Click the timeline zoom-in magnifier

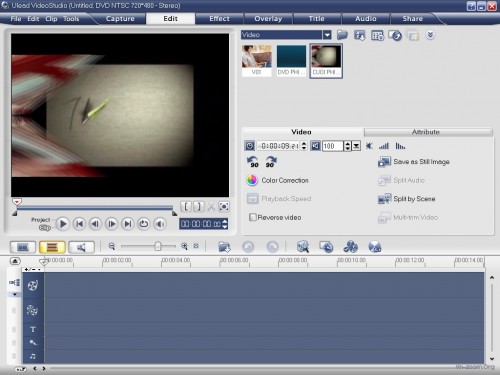[184, 246]
